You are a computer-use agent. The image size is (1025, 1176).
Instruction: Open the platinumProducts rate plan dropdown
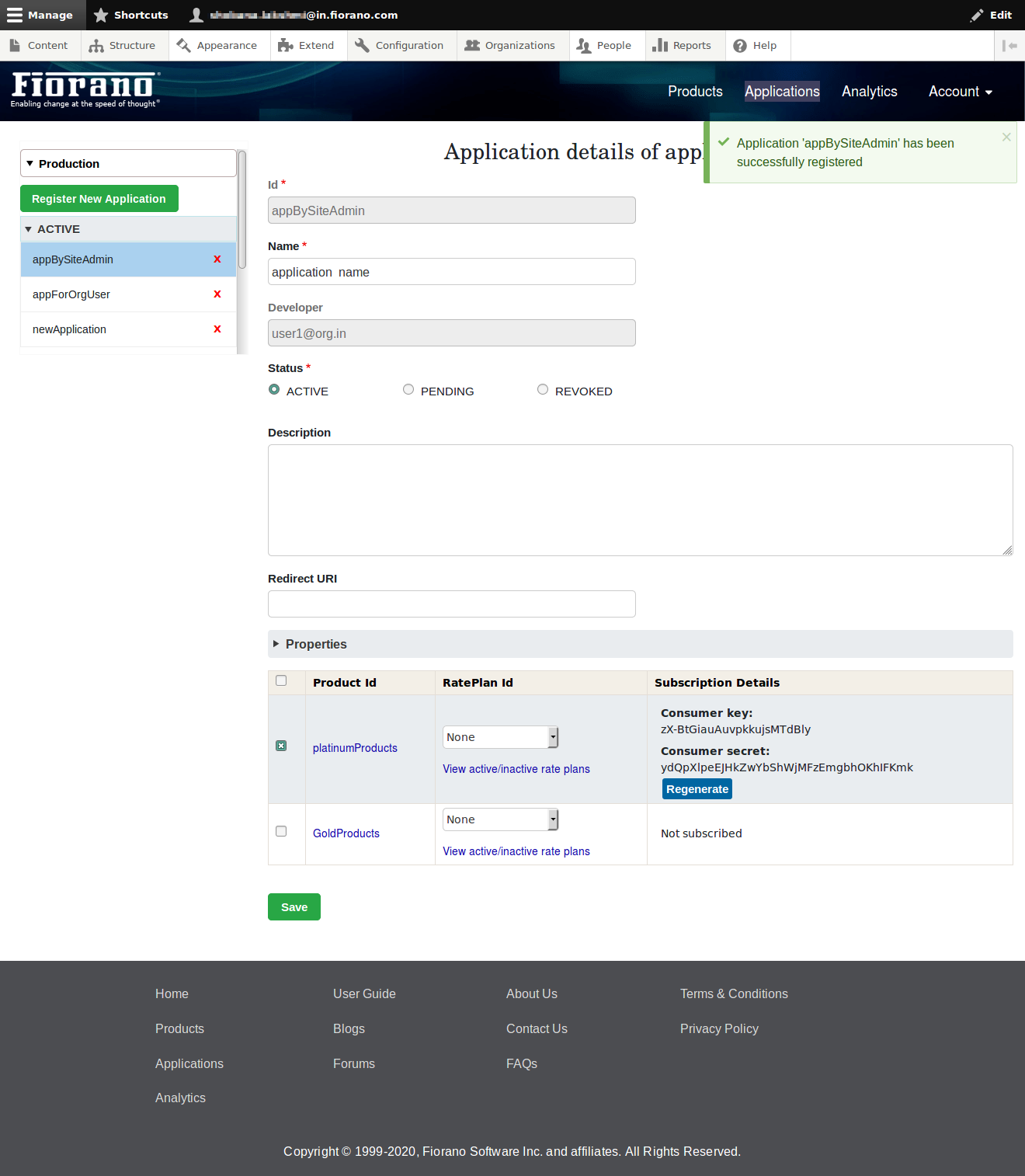point(501,737)
